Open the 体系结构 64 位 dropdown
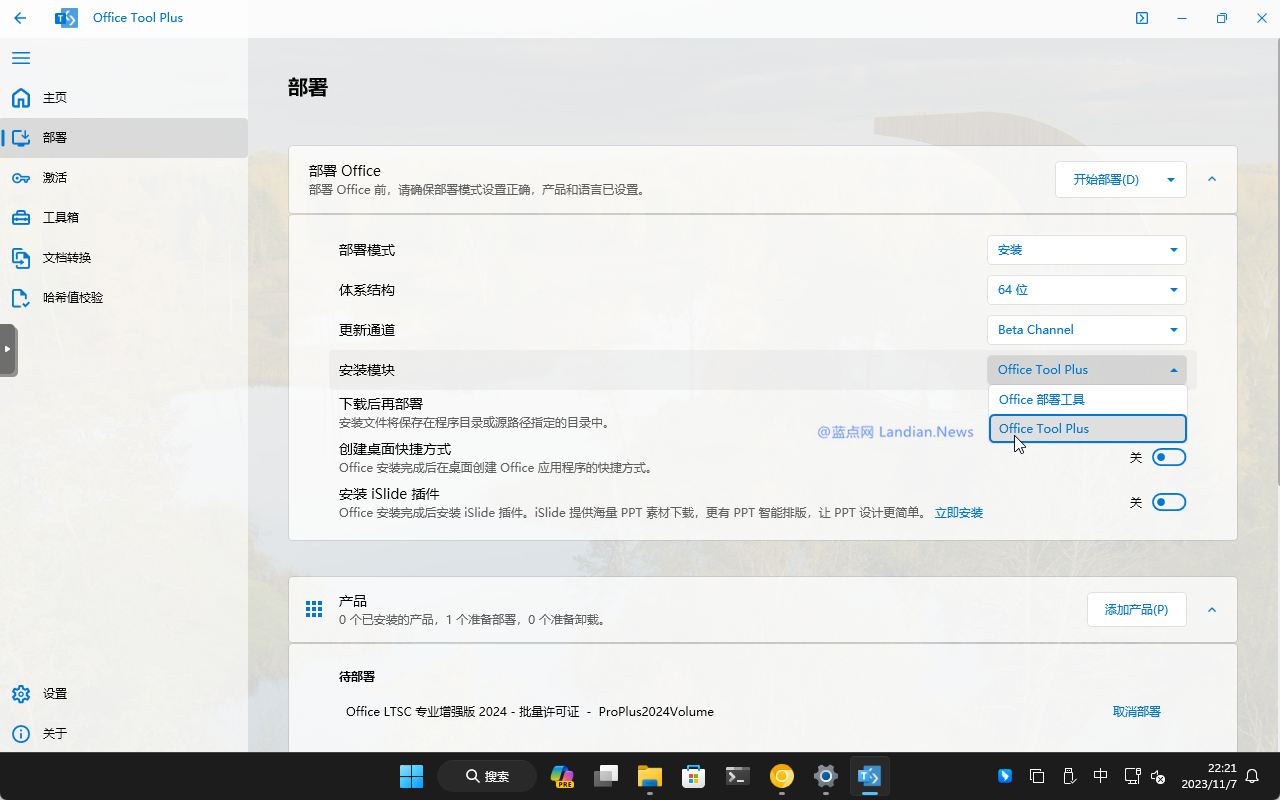Image resolution: width=1280 pixels, height=800 pixels. [1086, 290]
